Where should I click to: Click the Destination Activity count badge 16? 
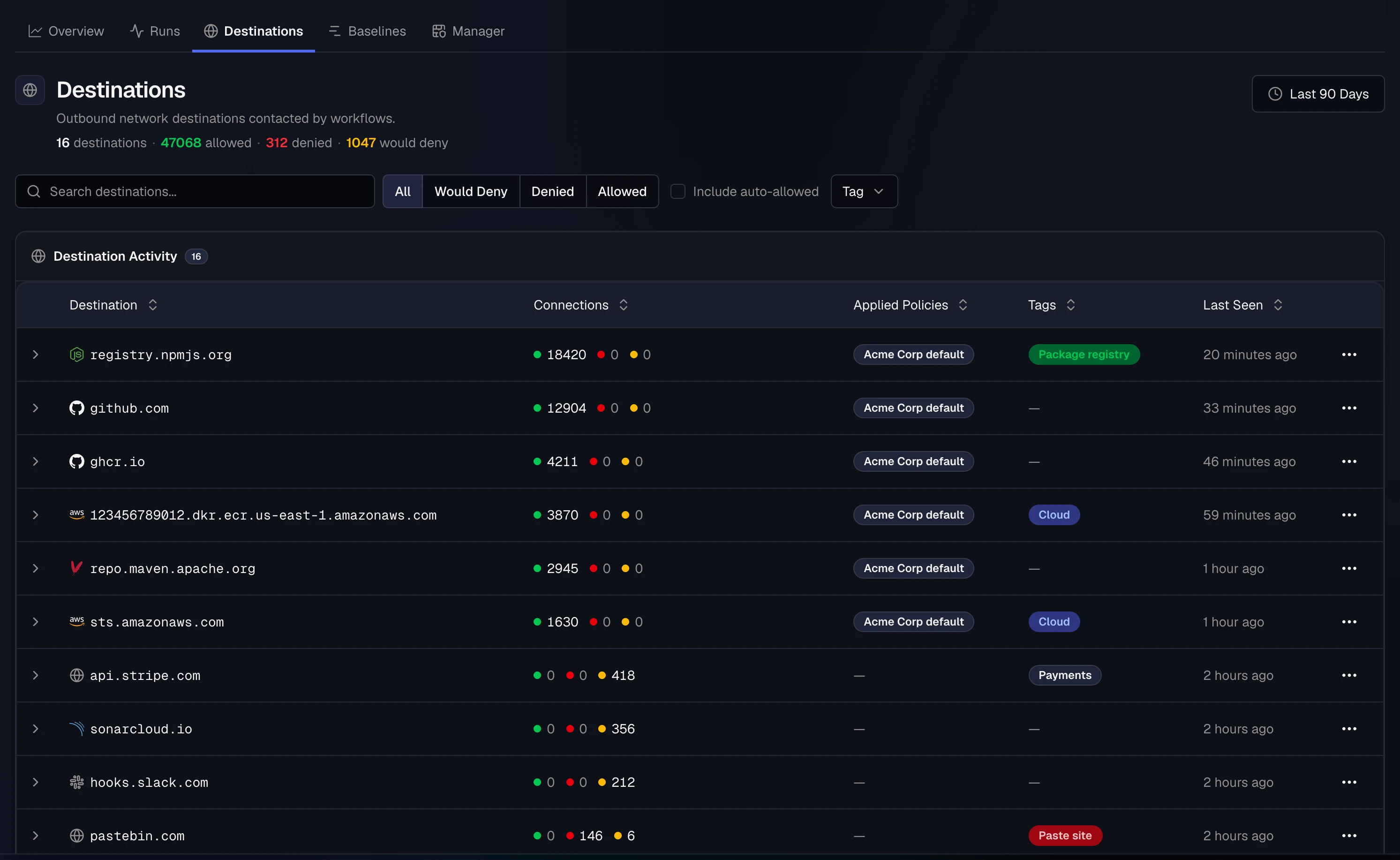tap(196, 256)
